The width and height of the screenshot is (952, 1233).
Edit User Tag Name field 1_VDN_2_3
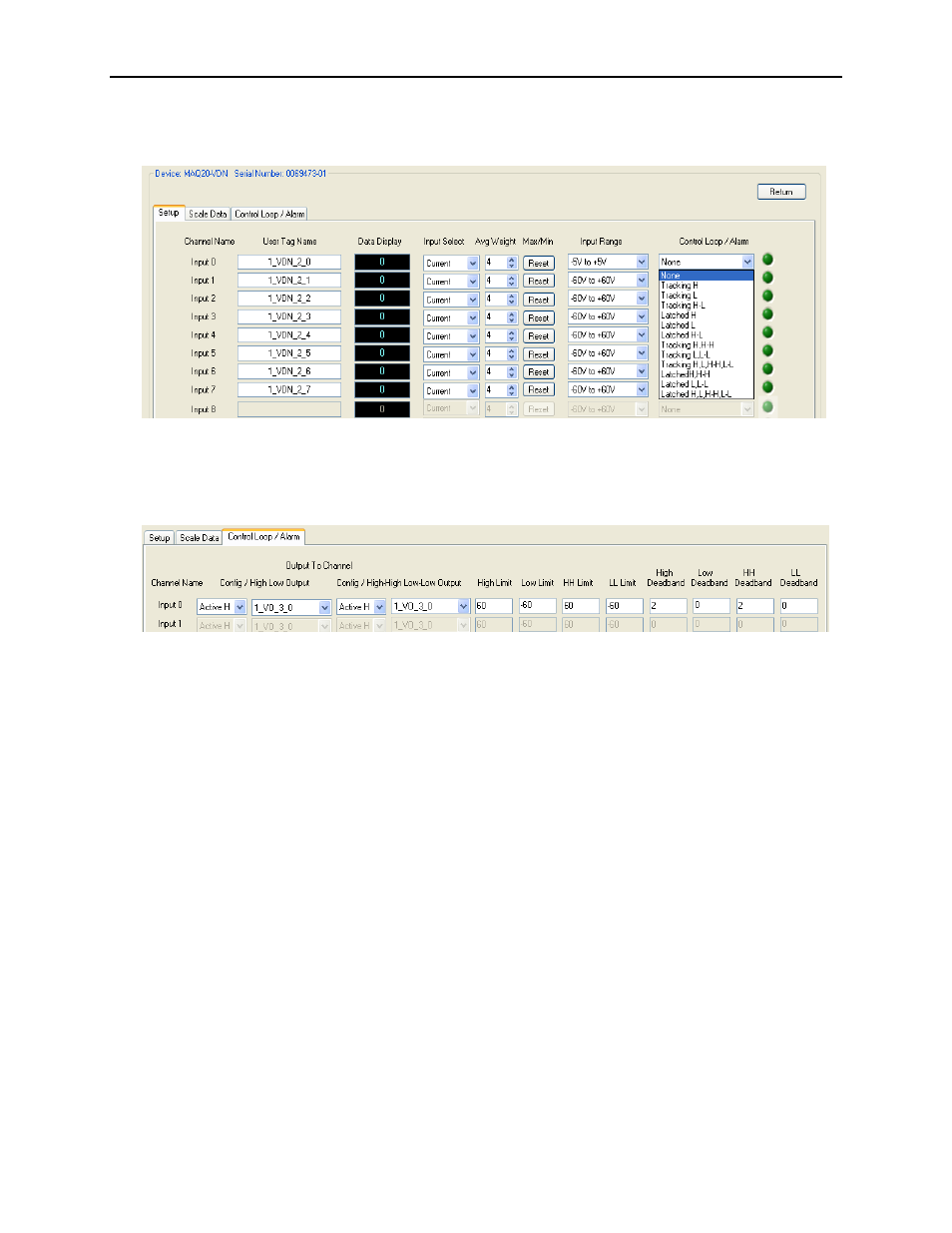(x=289, y=316)
